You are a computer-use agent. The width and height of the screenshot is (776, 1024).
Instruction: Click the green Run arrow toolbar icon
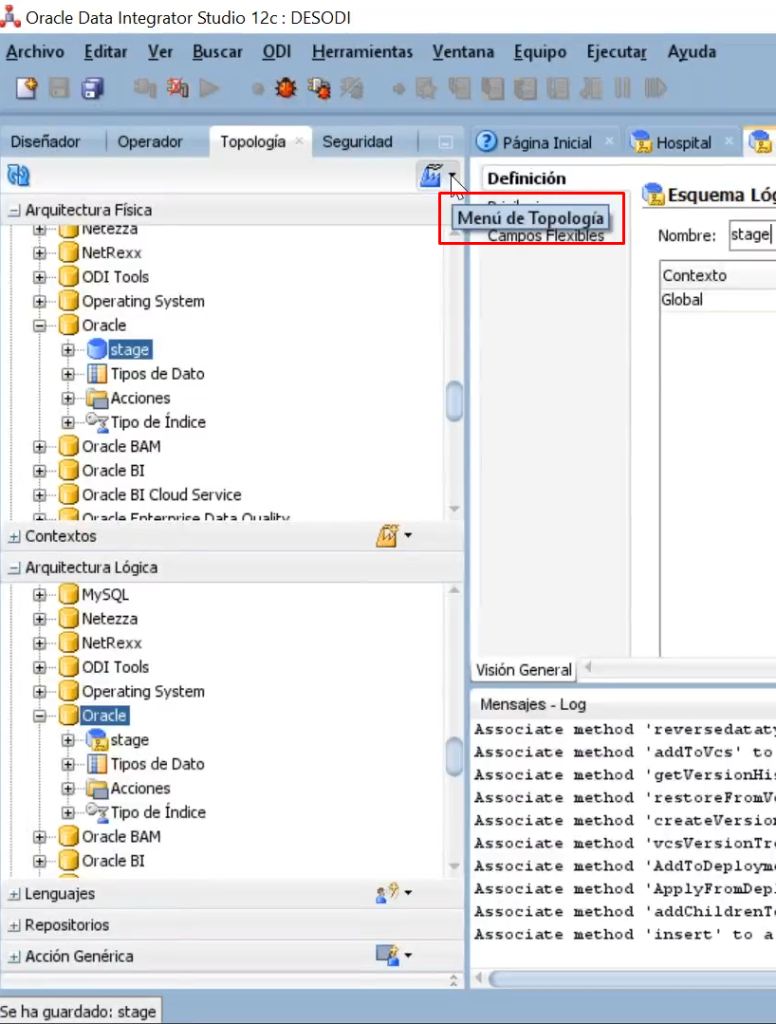(x=209, y=88)
